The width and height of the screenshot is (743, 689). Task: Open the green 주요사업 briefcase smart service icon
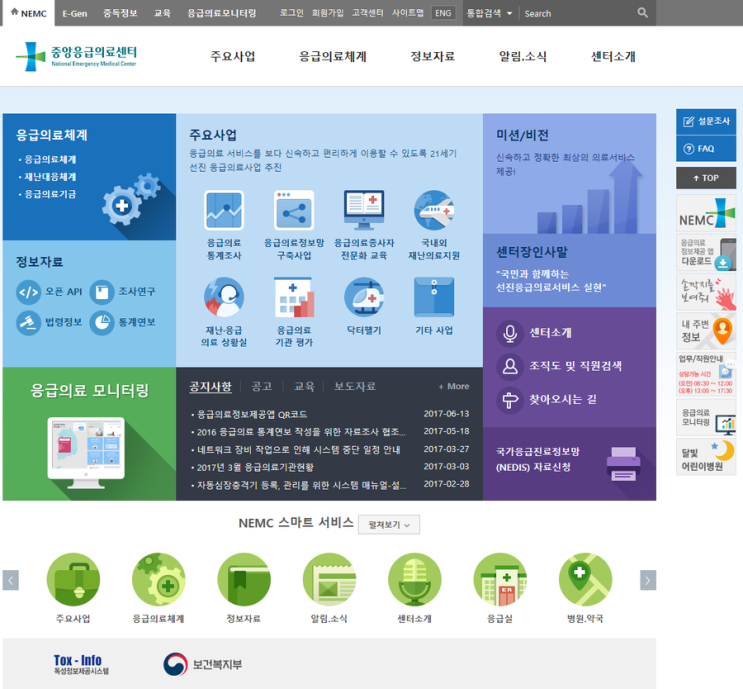pos(73,579)
